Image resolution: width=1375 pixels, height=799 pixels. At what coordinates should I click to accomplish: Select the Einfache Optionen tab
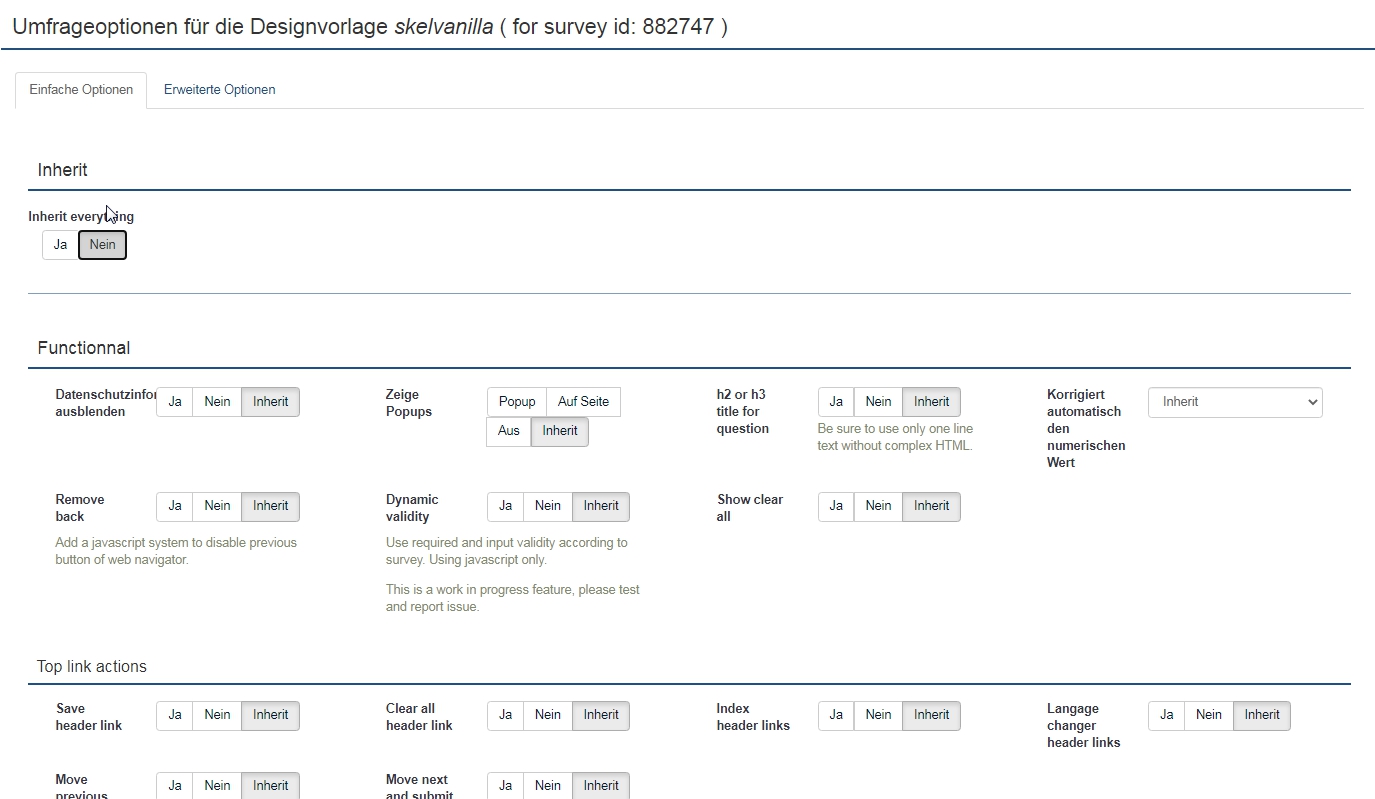(x=81, y=90)
